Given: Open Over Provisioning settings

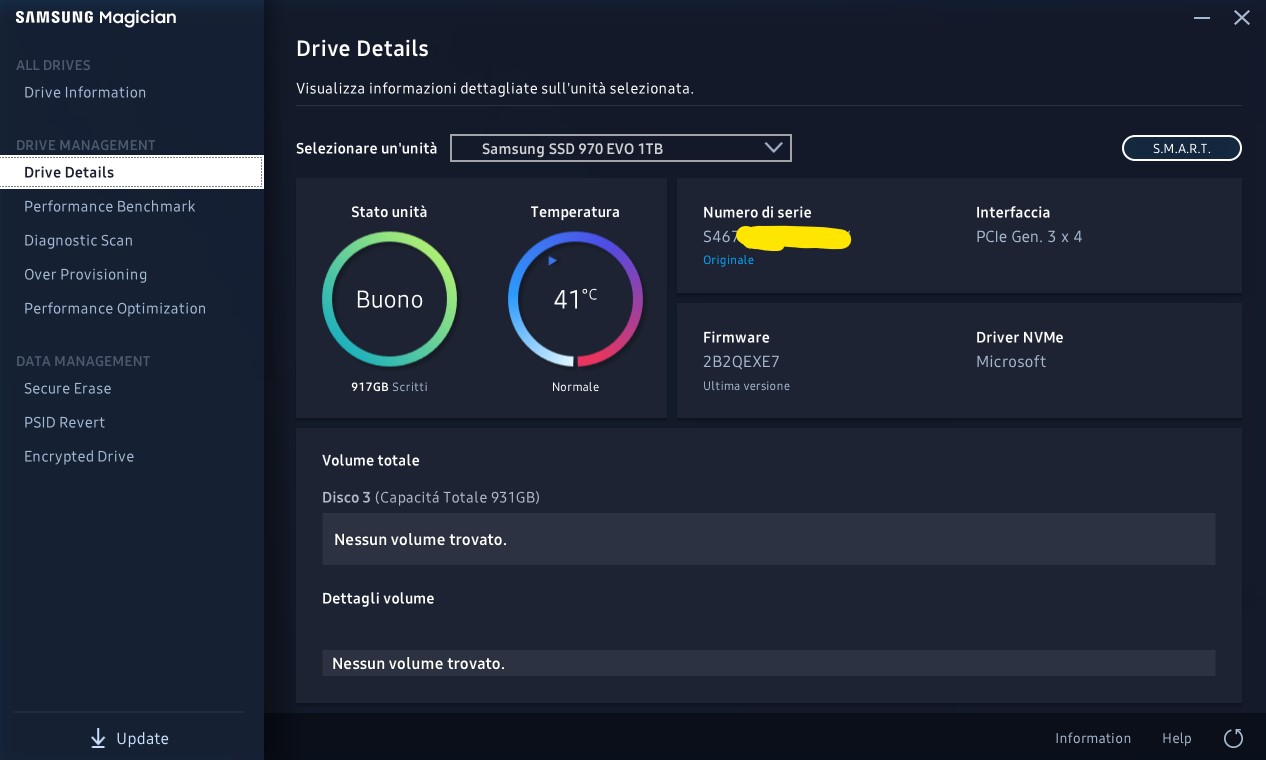Looking at the screenshot, I should [x=85, y=274].
